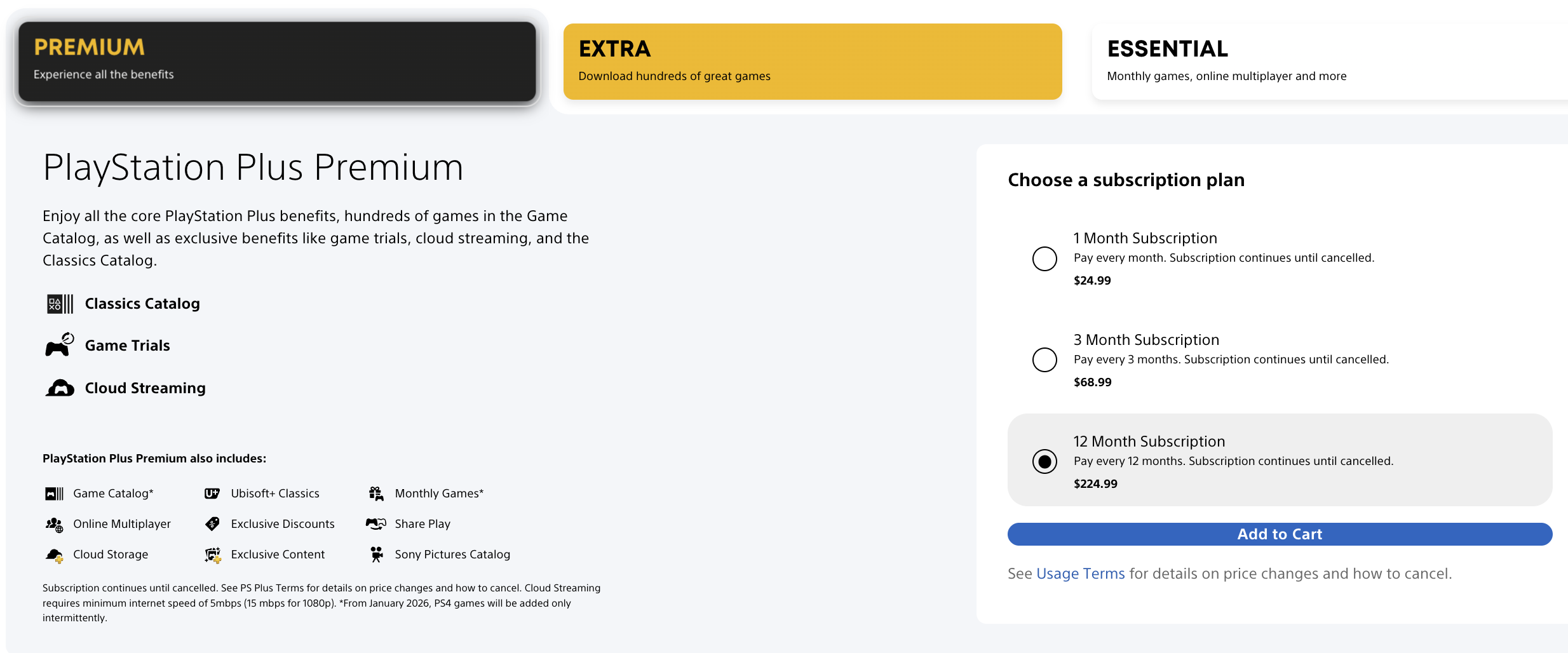The width and height of the screenshot is (1568, 653).
Task: Click the Sony Pictures Catalog icon
Action: point(376,555)
